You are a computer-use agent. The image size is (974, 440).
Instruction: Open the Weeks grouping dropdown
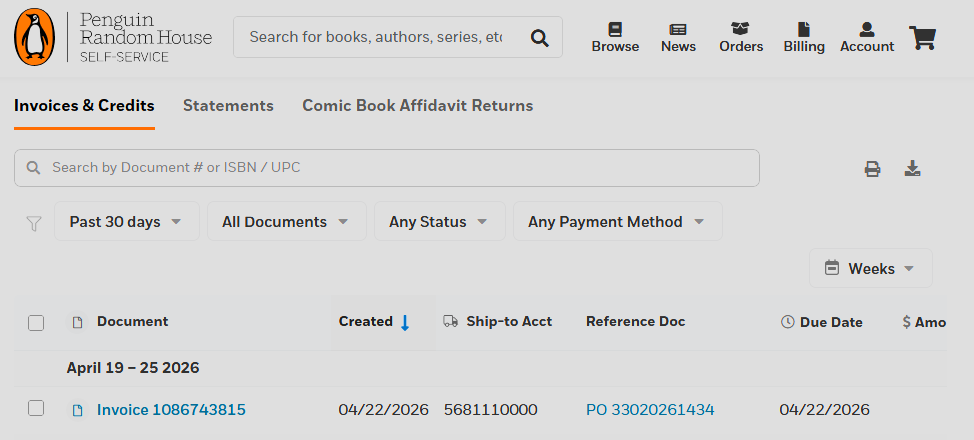tap(870, 268)
